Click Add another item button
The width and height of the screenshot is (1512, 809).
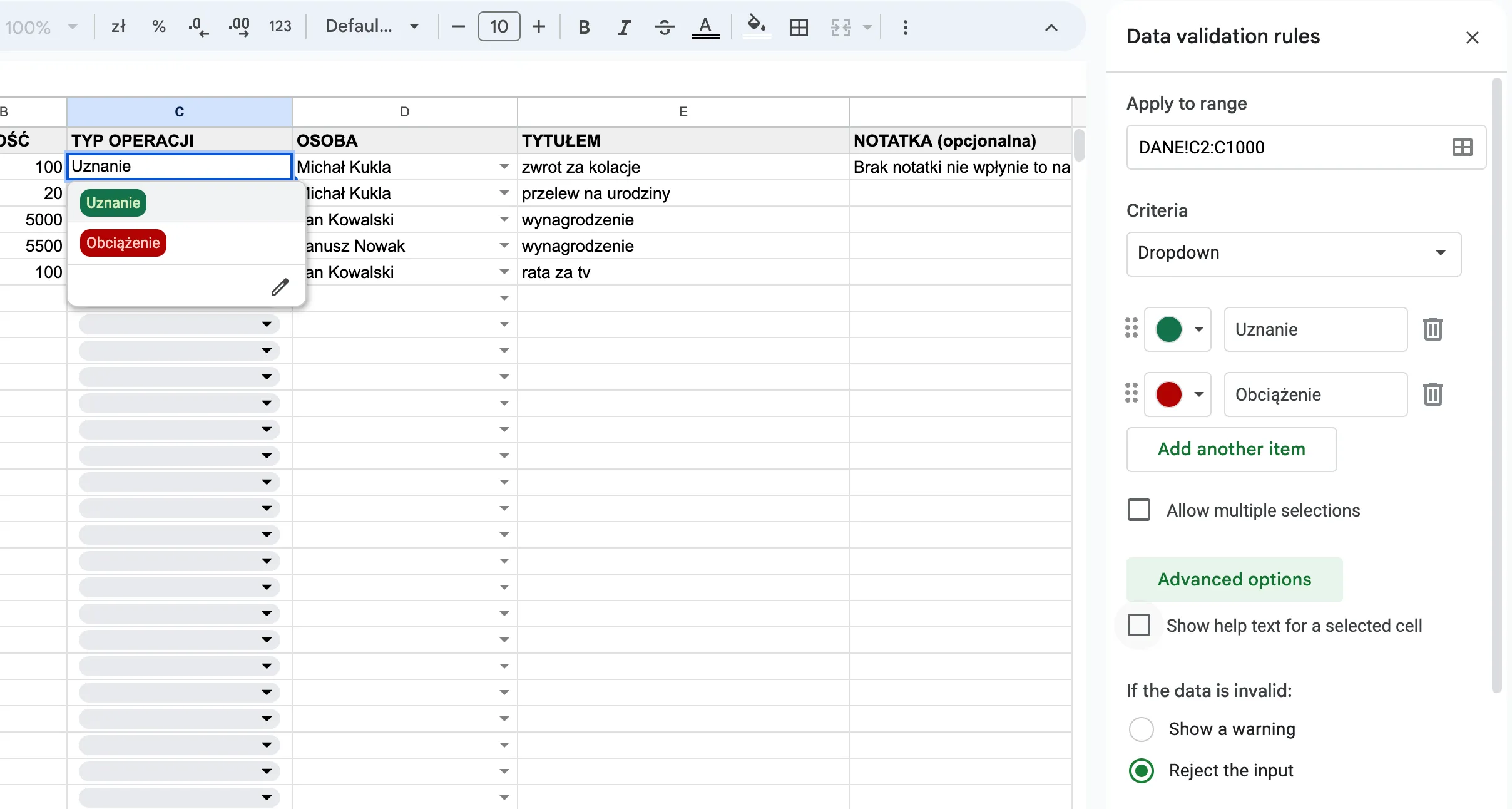pos(1231,448)
